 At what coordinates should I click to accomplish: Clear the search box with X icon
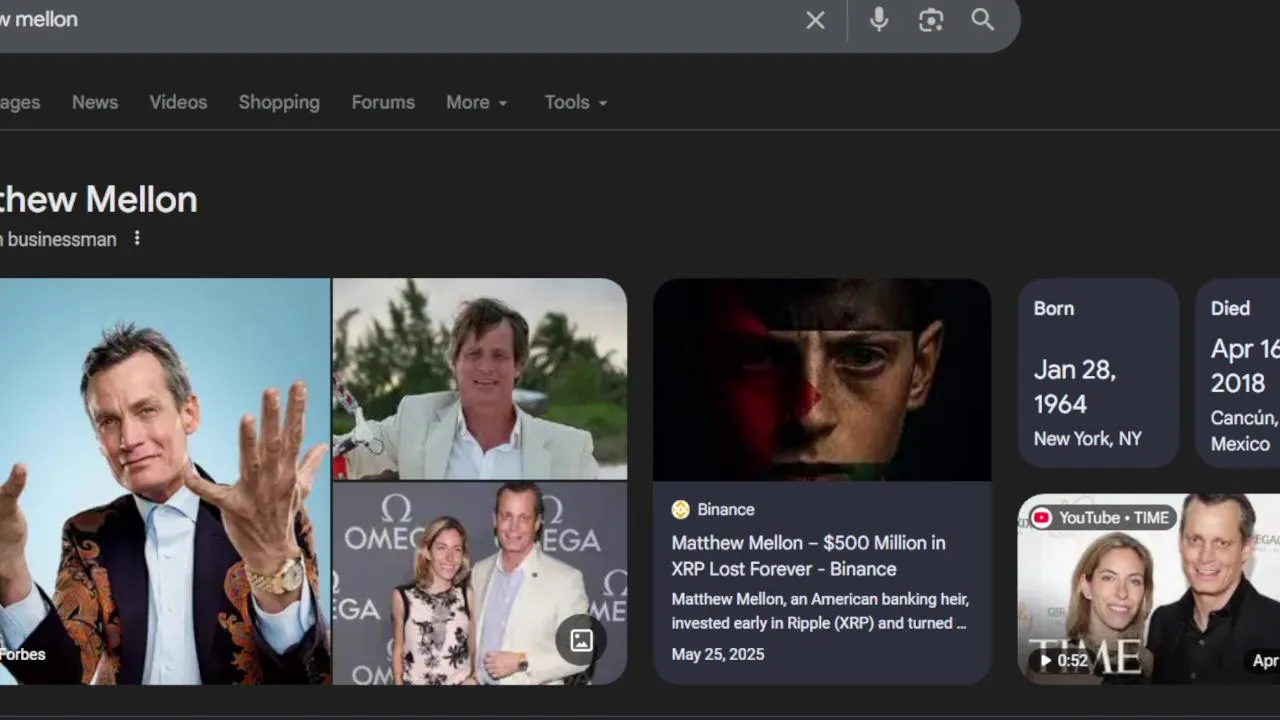point(815,20)
